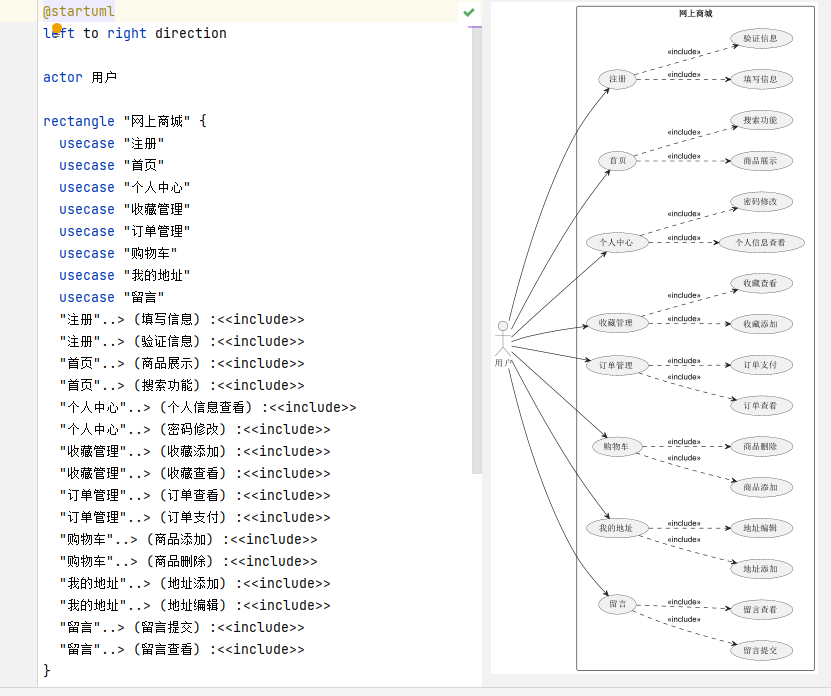
Task: Click the 填写信息 oval in the diagram
Action: (761, 80)
